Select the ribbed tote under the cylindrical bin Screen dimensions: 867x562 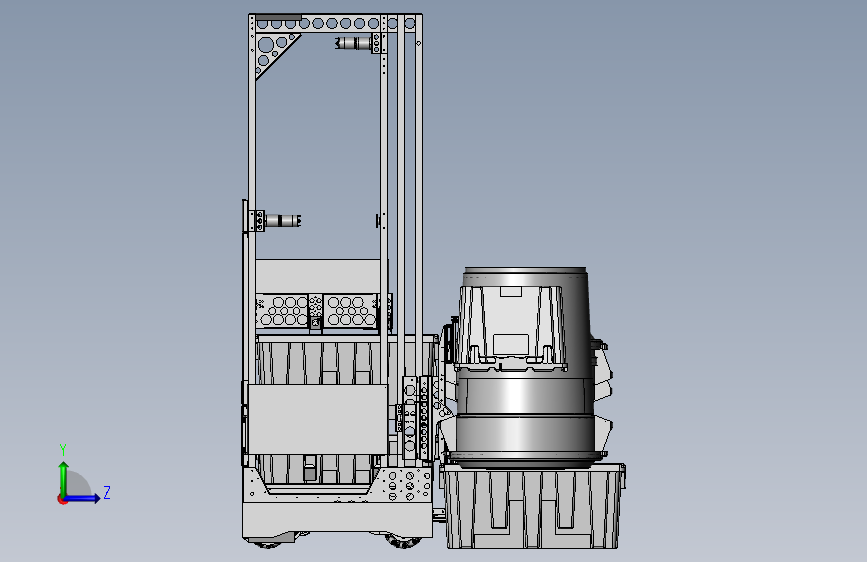pyautogui.click(x=533, y=506)
